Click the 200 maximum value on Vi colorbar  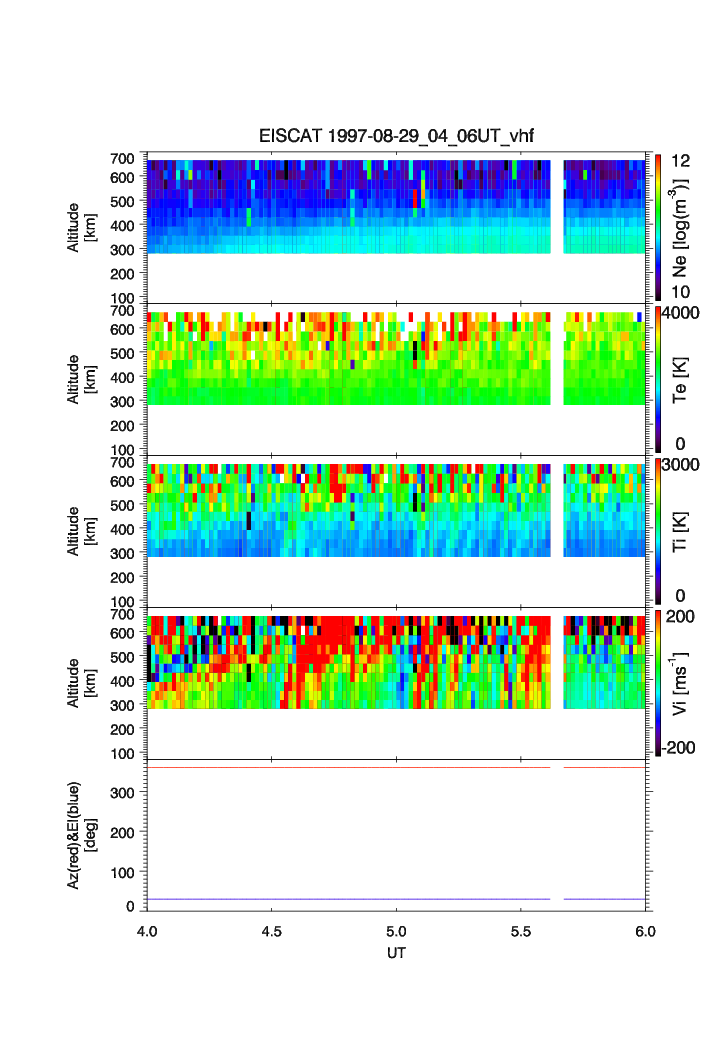680,617
